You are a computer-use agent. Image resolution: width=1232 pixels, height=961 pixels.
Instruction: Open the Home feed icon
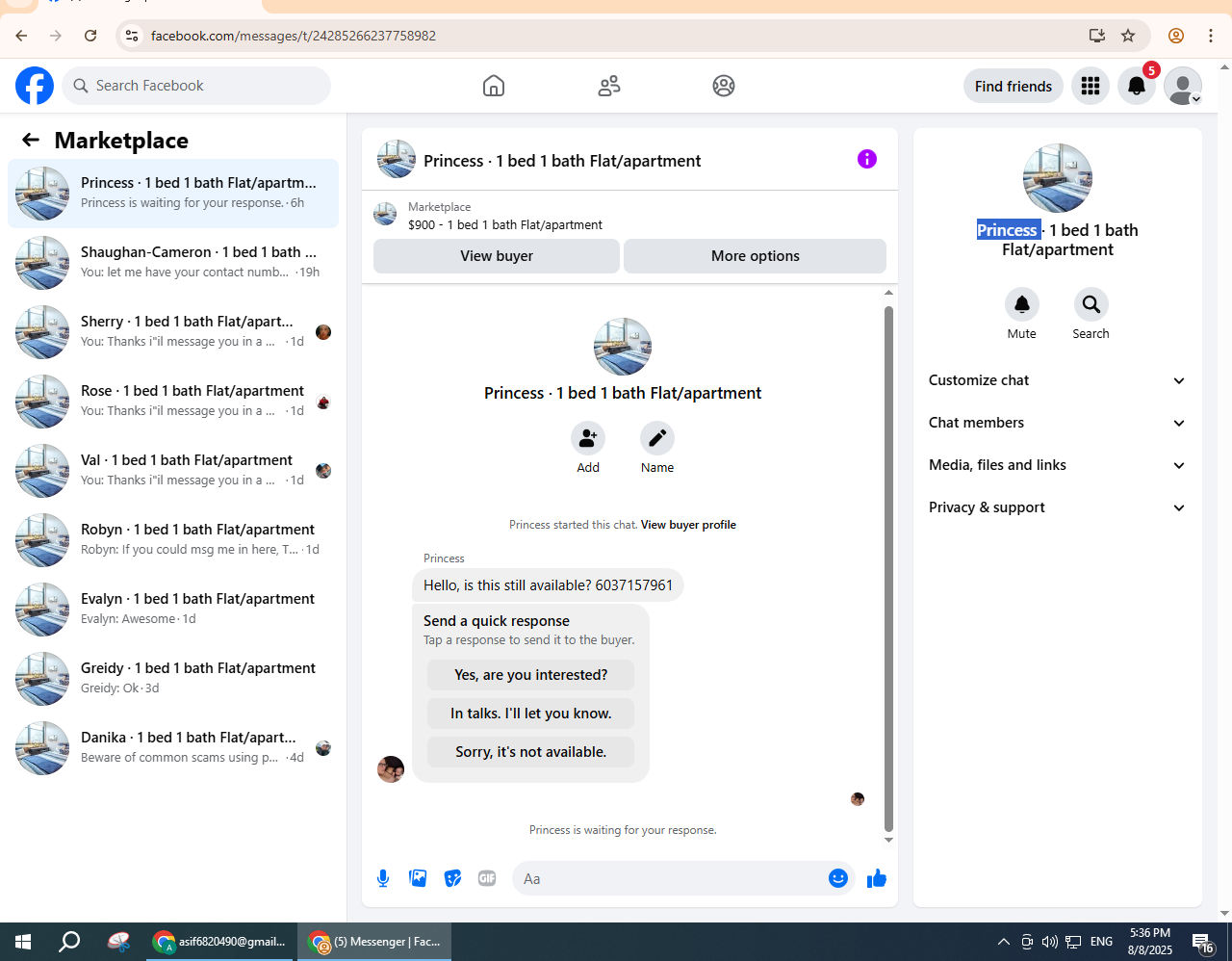tap(494, 86)
